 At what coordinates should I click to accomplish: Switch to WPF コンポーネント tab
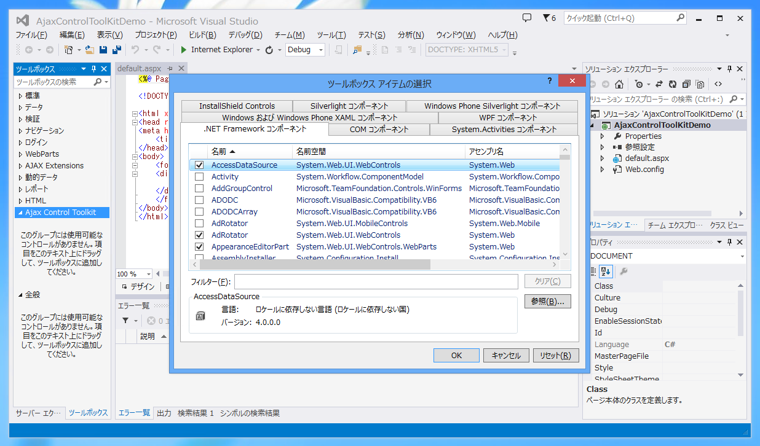click(x=508, y=117)
